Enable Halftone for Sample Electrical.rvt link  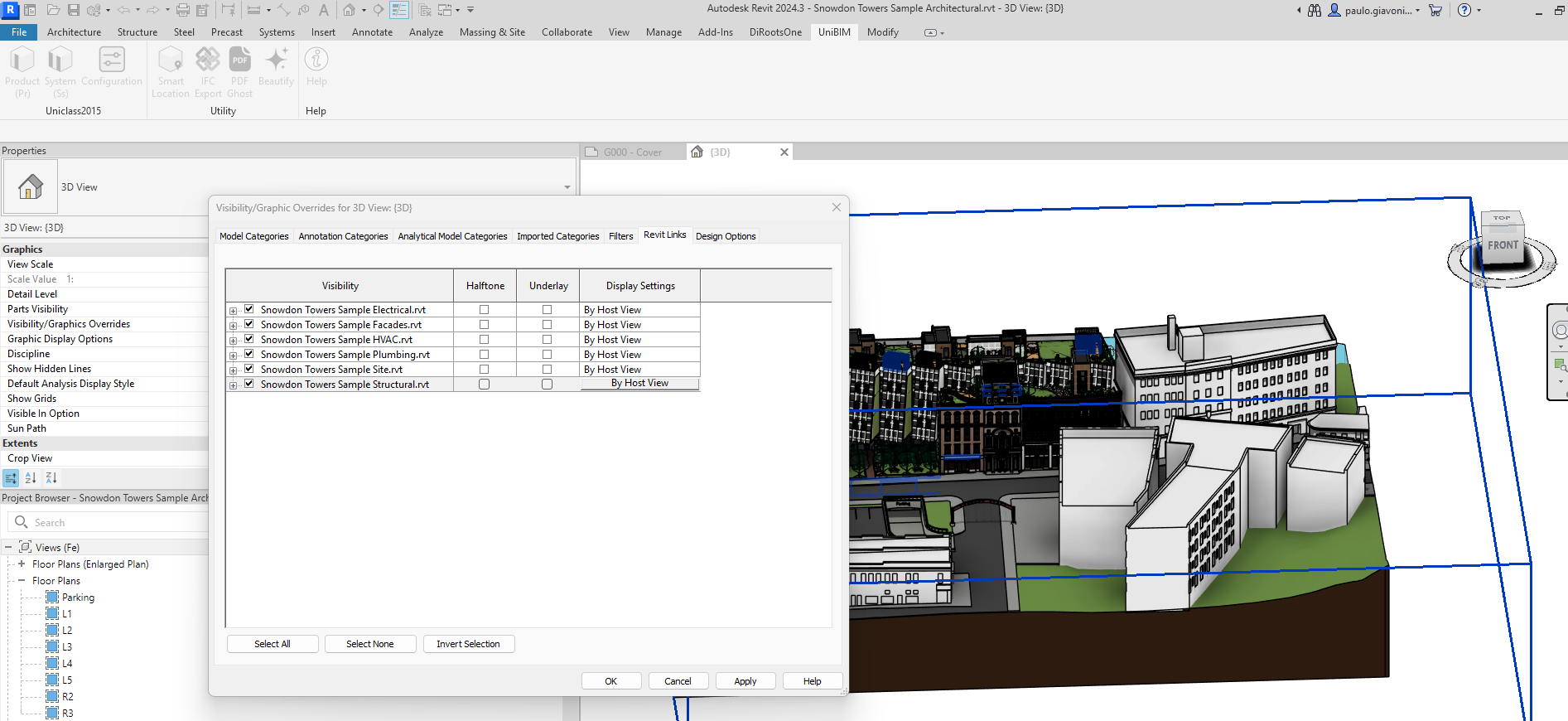pos(485,310)
